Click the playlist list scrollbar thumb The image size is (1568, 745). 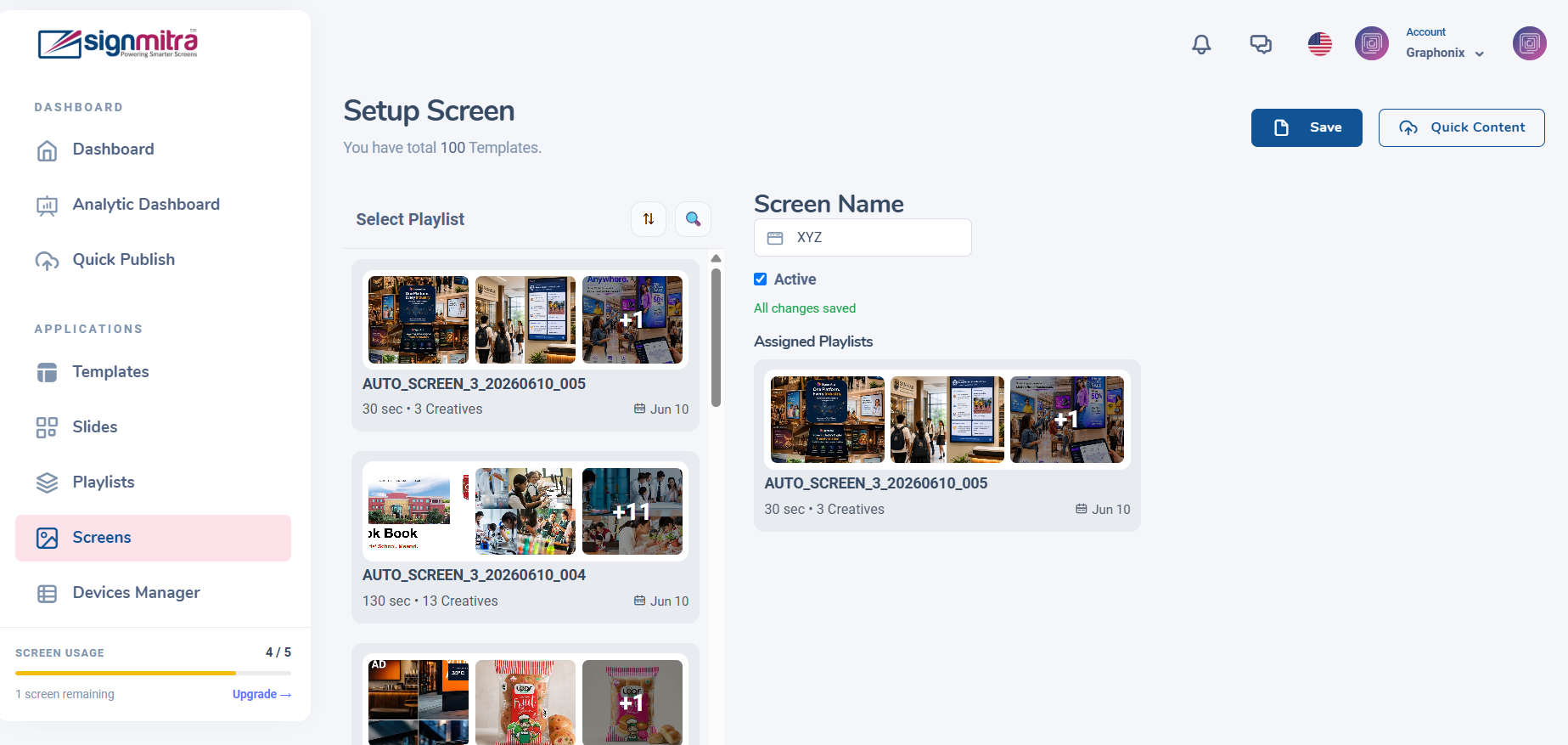click(x=716, y=337)
